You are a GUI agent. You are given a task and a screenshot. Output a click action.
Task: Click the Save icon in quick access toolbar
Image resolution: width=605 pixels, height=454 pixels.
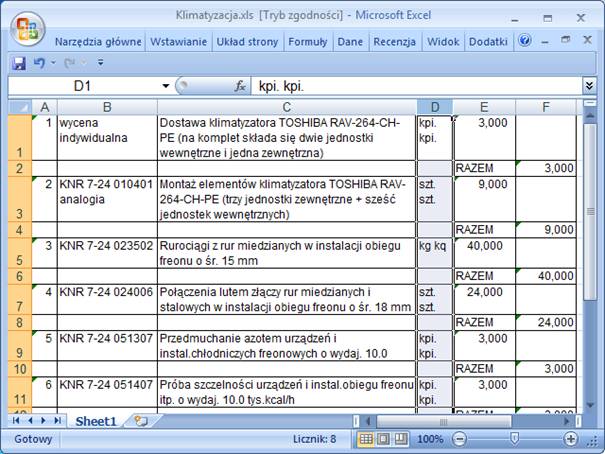18,62
